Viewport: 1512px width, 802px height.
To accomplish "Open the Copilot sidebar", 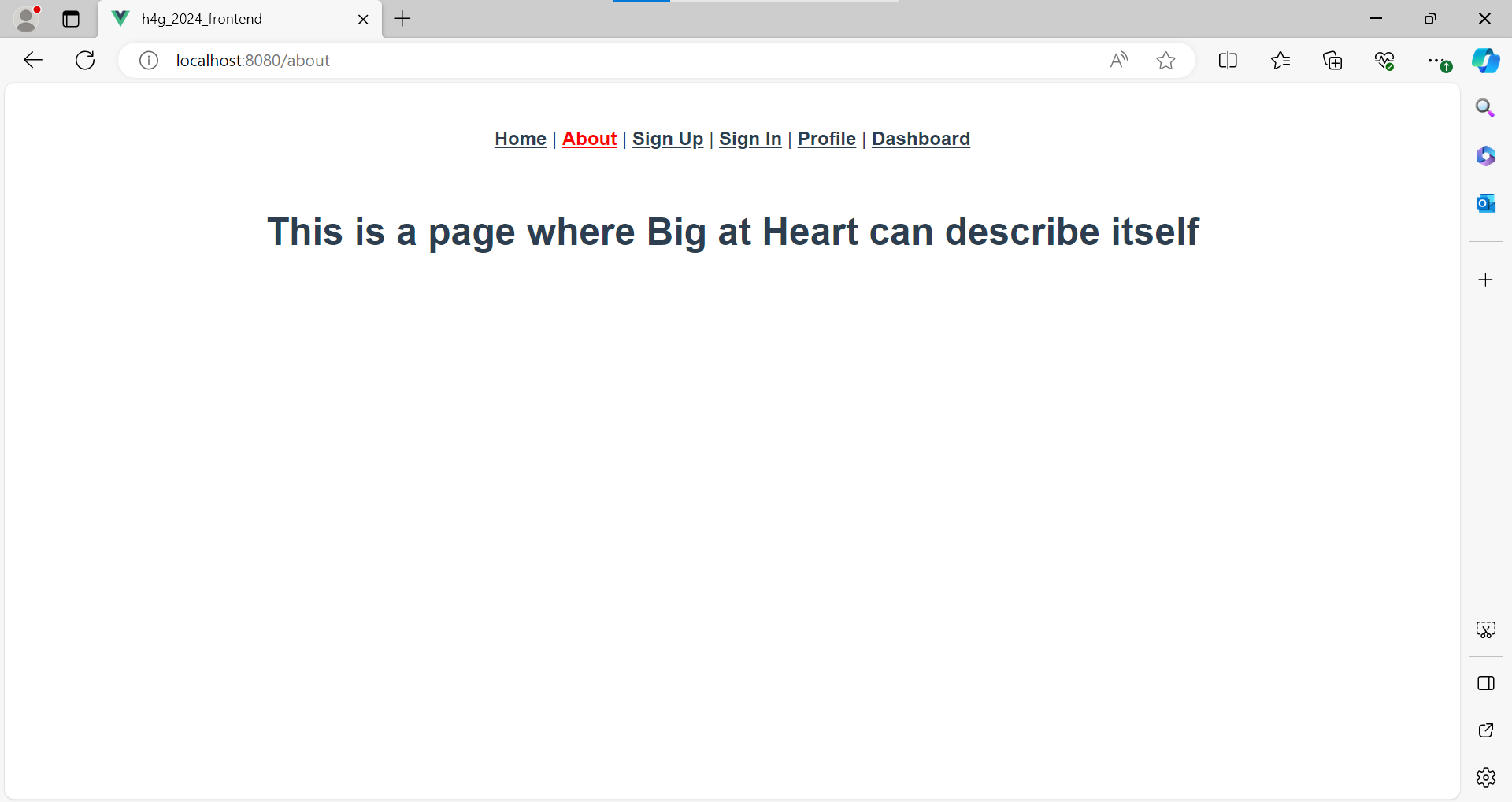I will 1486,60.
